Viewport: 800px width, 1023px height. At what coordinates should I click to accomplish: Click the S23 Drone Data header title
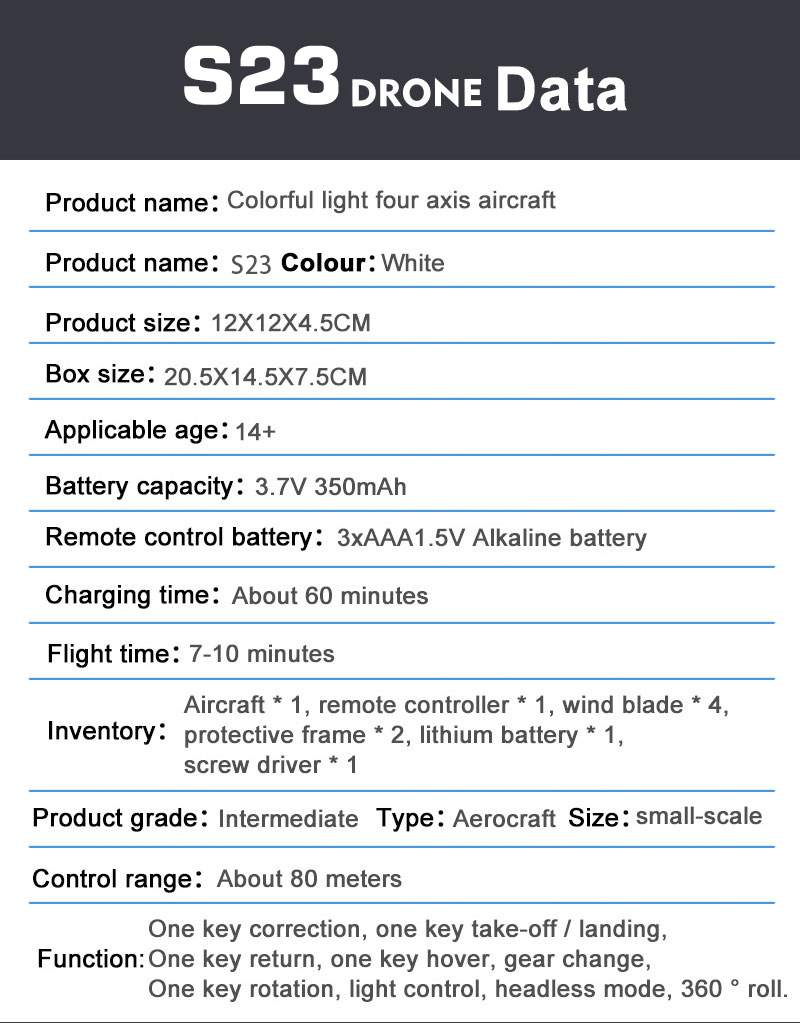[x=404, y=84]
